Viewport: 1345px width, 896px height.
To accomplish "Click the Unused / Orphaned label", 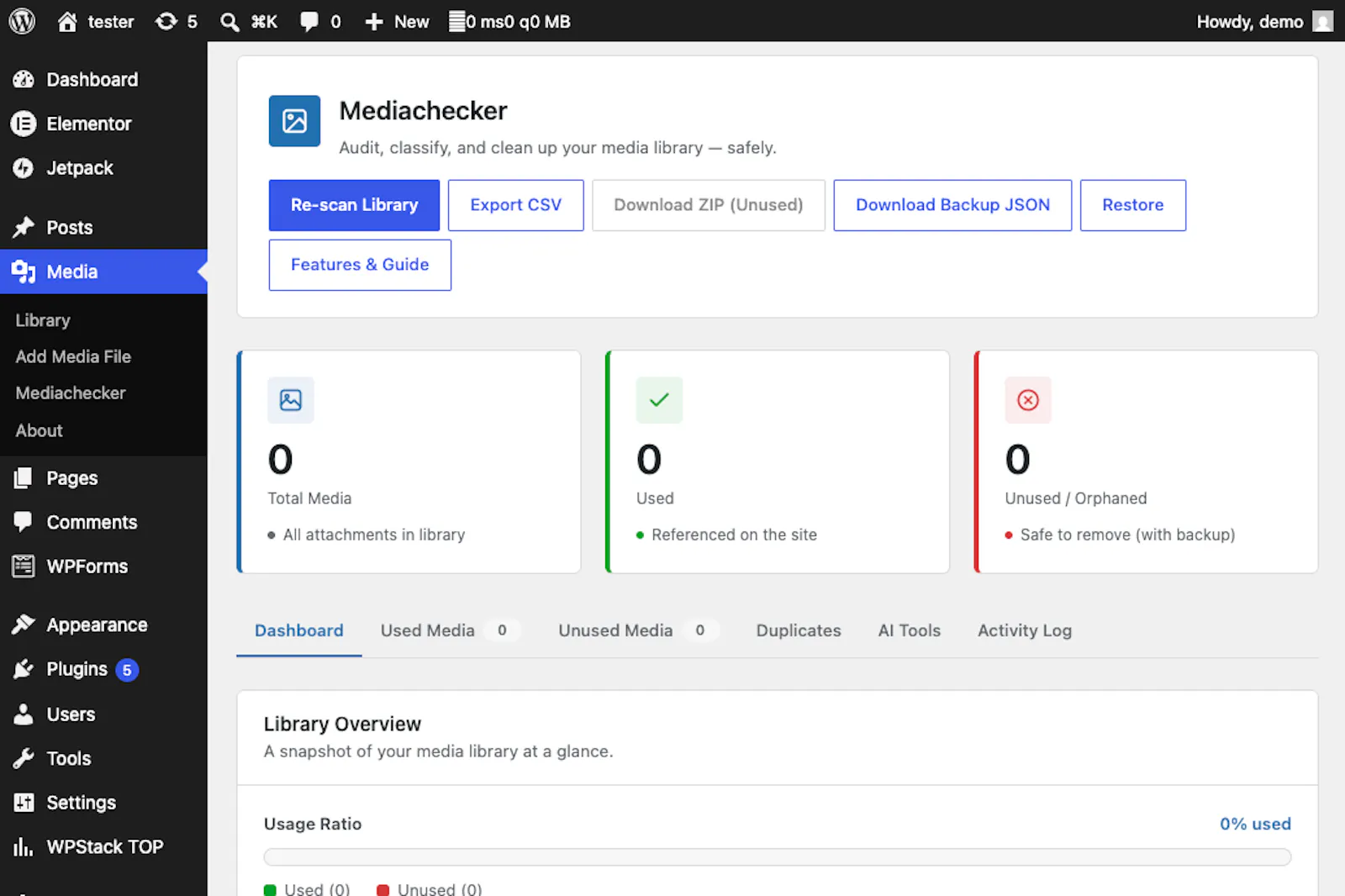I will point(1076,498).
